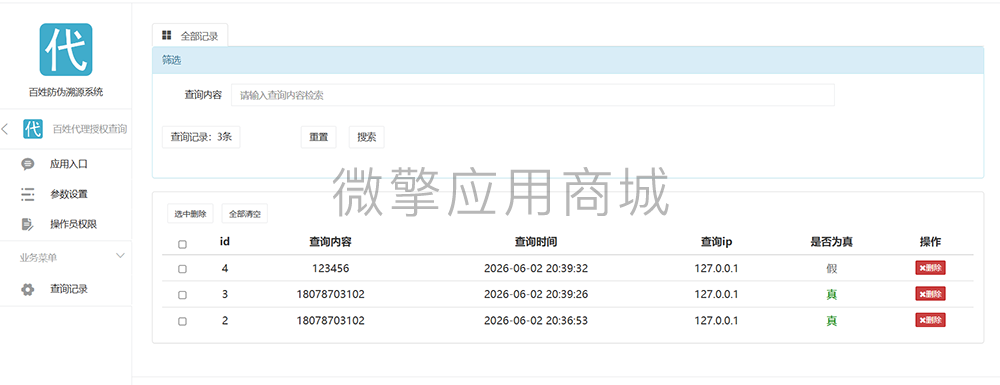Click 18078703102 in row id 3

click(x=330, y=294)
